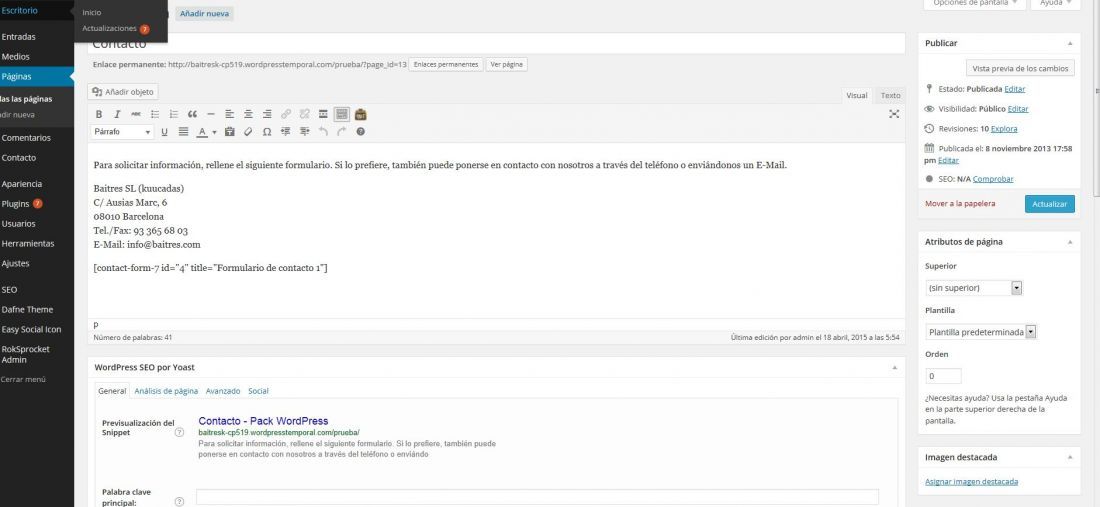
Task: Click Asignar imagen destacada link
Action: [x=972, y=482]
